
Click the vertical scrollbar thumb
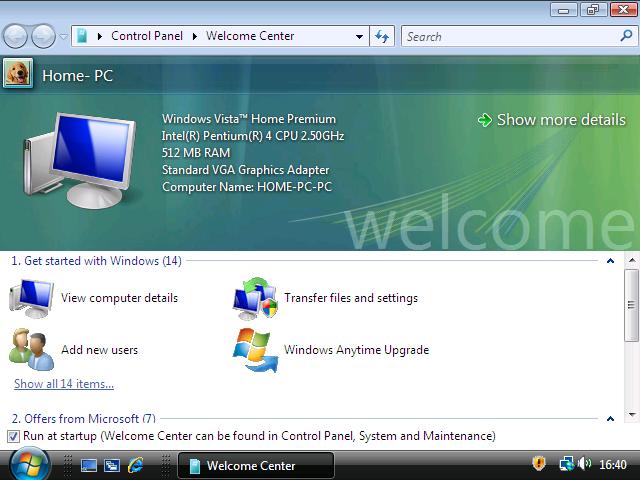coord(632,305)
